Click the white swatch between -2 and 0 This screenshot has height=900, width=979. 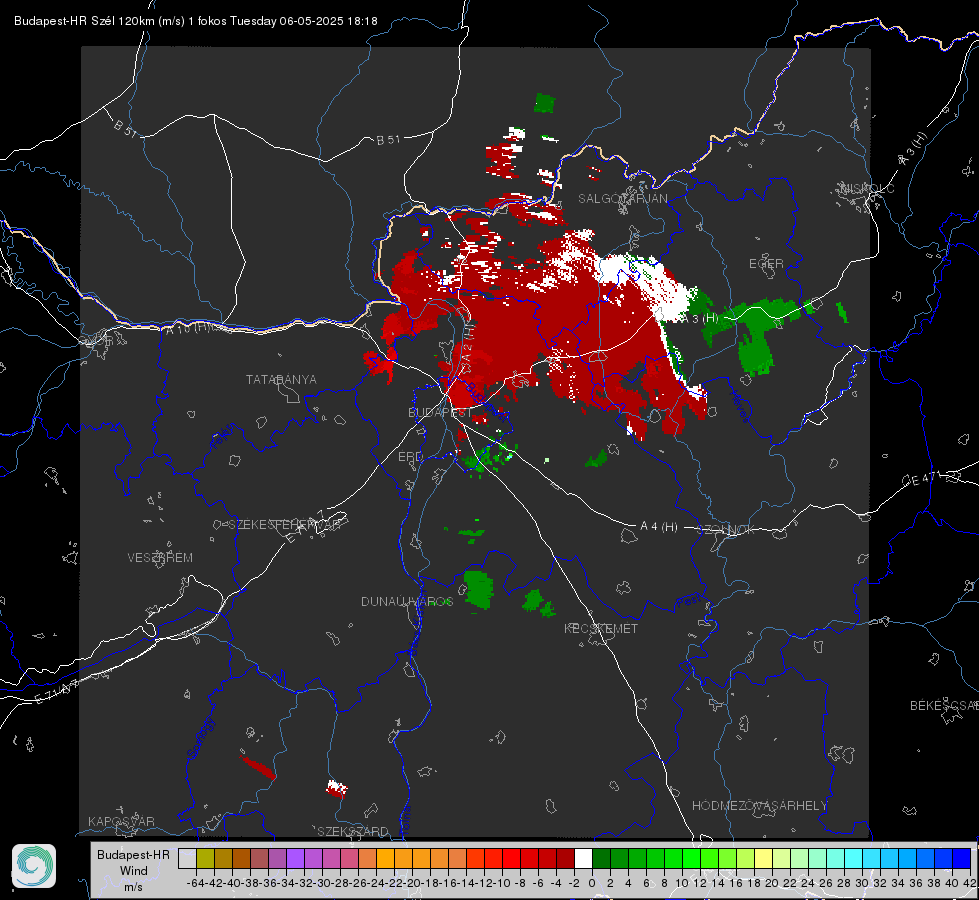coord(583,859)
